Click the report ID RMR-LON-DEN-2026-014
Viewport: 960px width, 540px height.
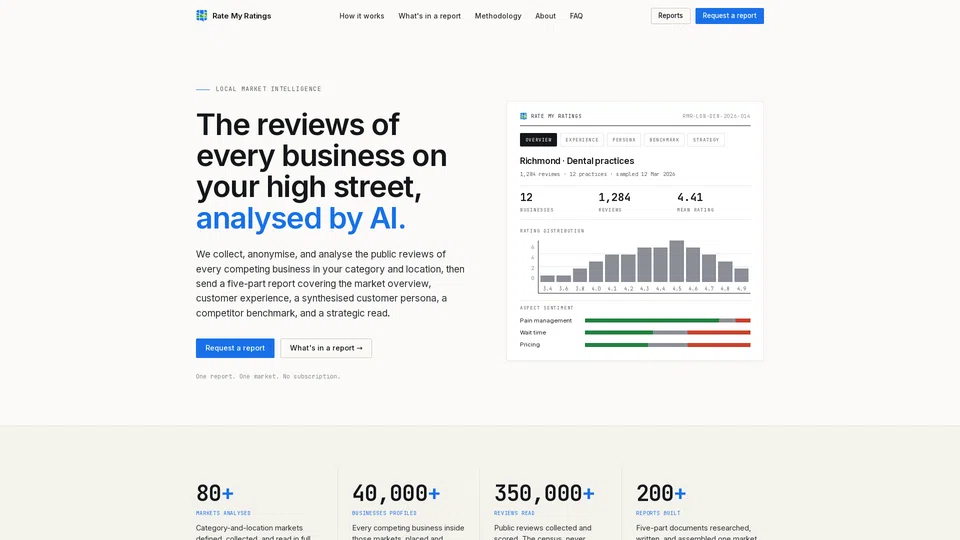[716, 116]
